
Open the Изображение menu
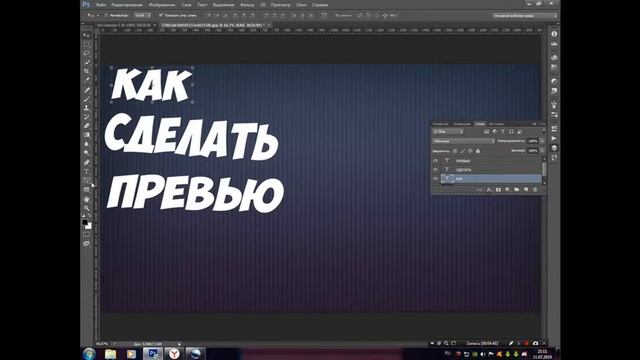162,5
